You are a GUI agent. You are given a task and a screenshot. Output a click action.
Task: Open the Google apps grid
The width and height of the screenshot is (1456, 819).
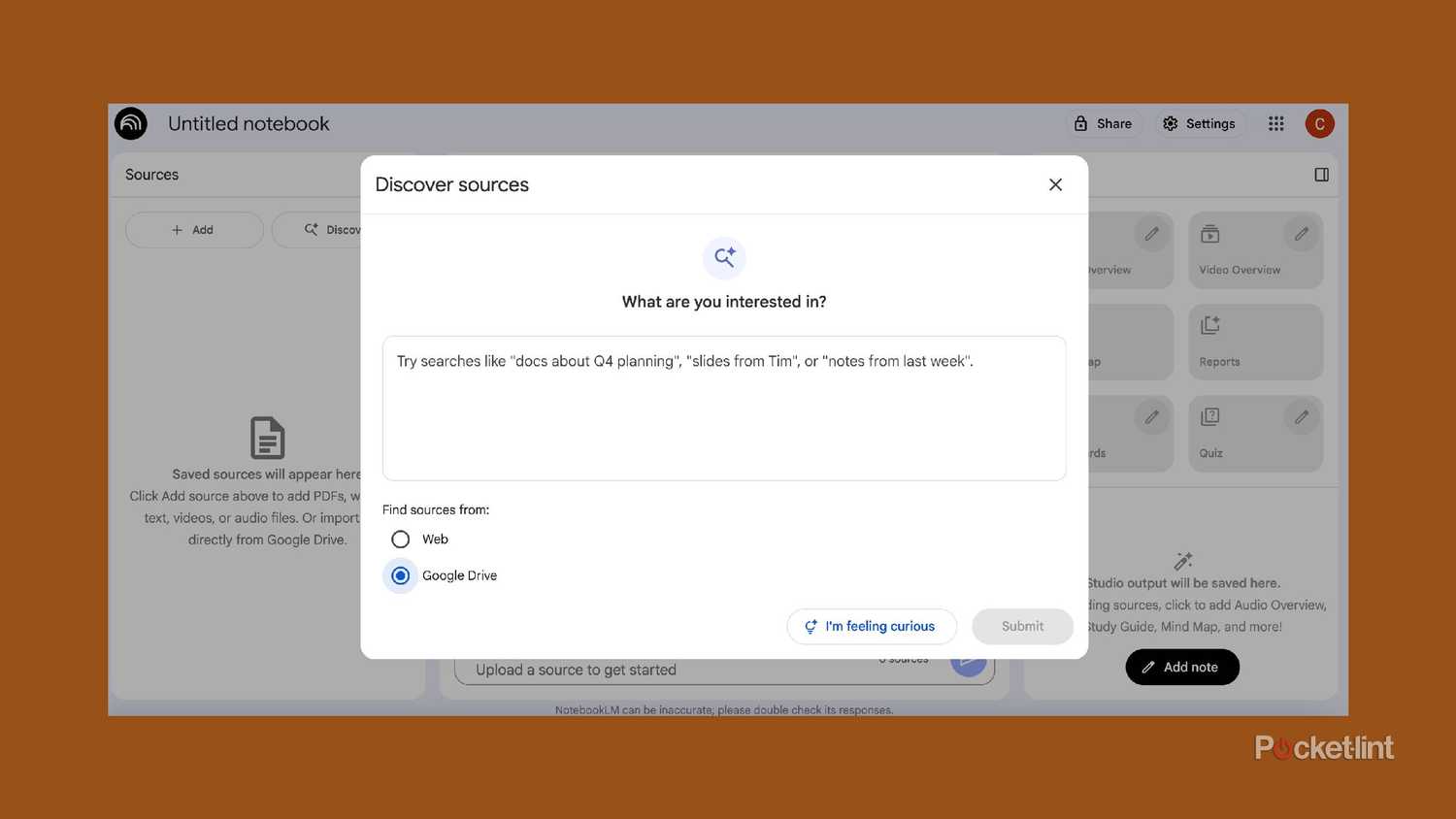click(1275, 123)
